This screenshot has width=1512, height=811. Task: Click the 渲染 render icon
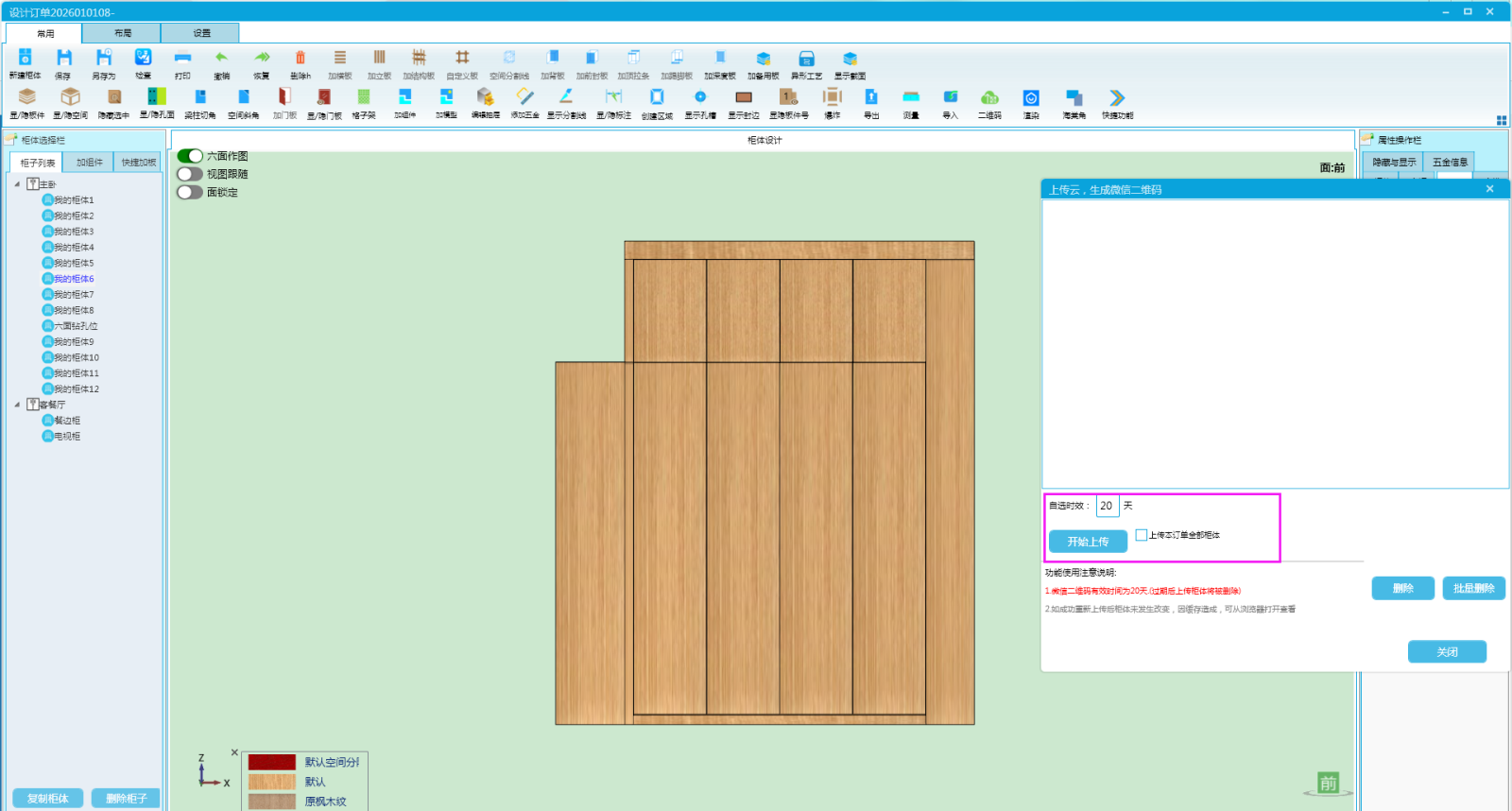click(1031, 97)
